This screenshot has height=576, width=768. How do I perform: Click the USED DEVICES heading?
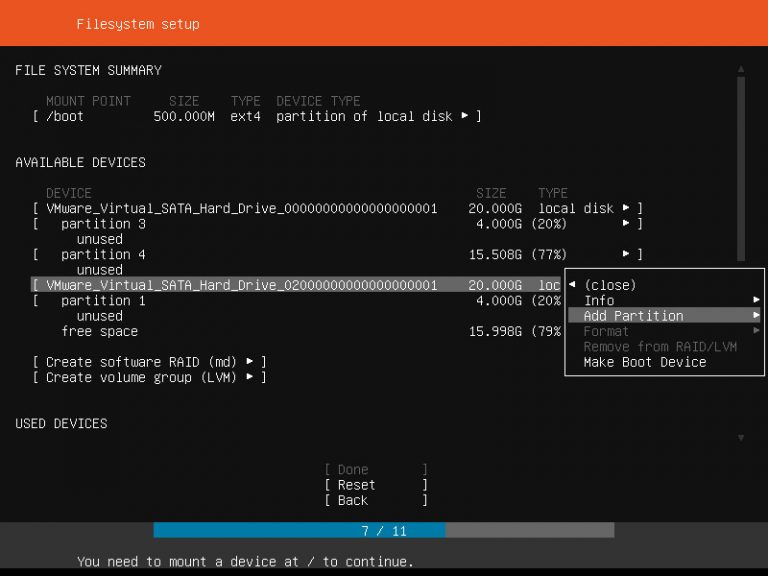pyautogui.click(x=61, y=424)
